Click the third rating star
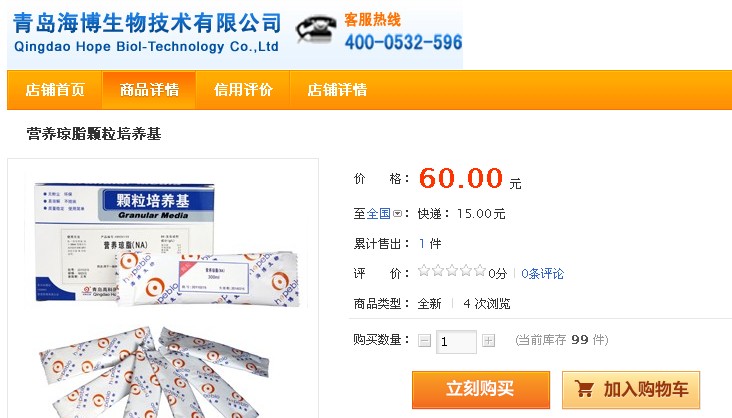The height and width of the screenshot is (418, 732). 452,270
